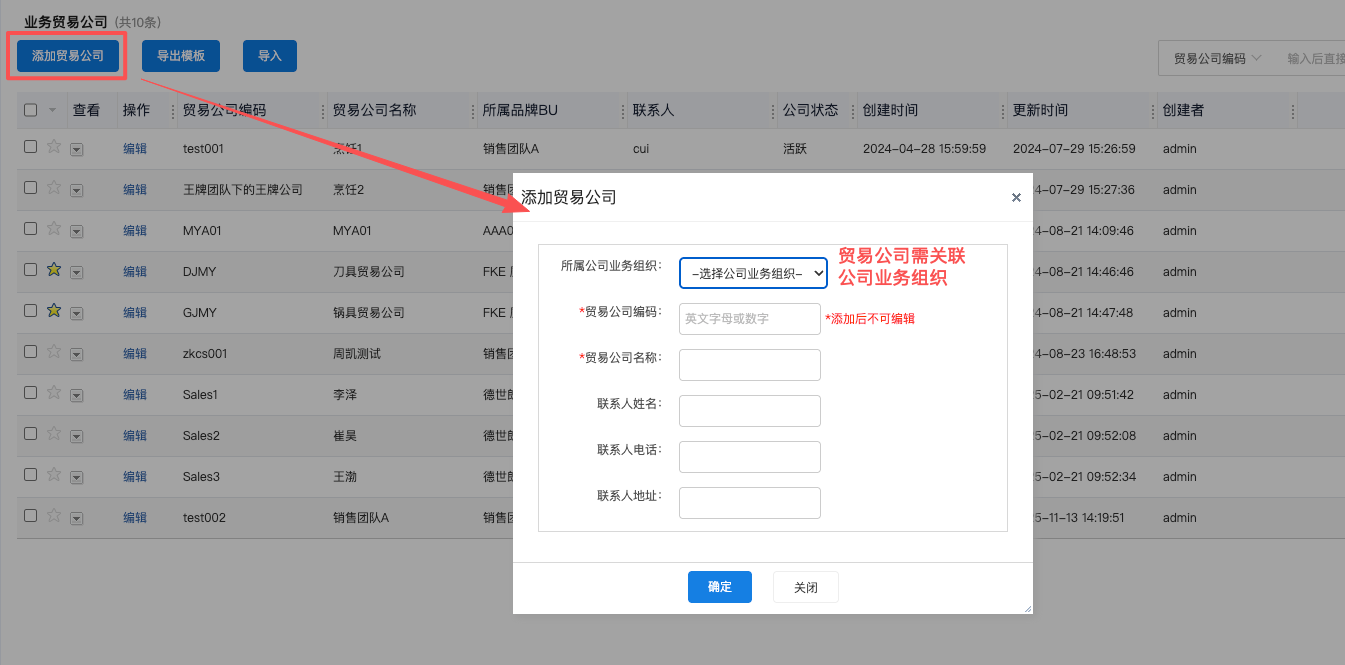Sort by 联系人 column header
This screenshot has width=1345, height=665.
click(x=653, y=110)
